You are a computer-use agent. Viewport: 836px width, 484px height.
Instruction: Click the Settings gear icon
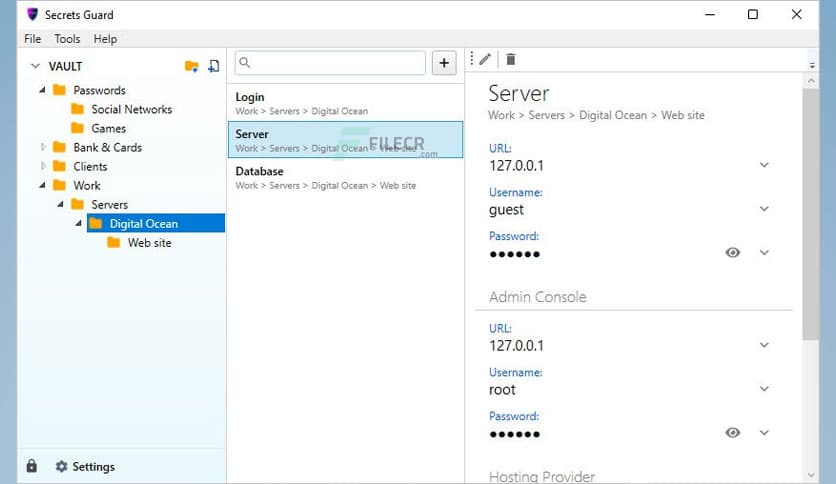pos(61,466)
